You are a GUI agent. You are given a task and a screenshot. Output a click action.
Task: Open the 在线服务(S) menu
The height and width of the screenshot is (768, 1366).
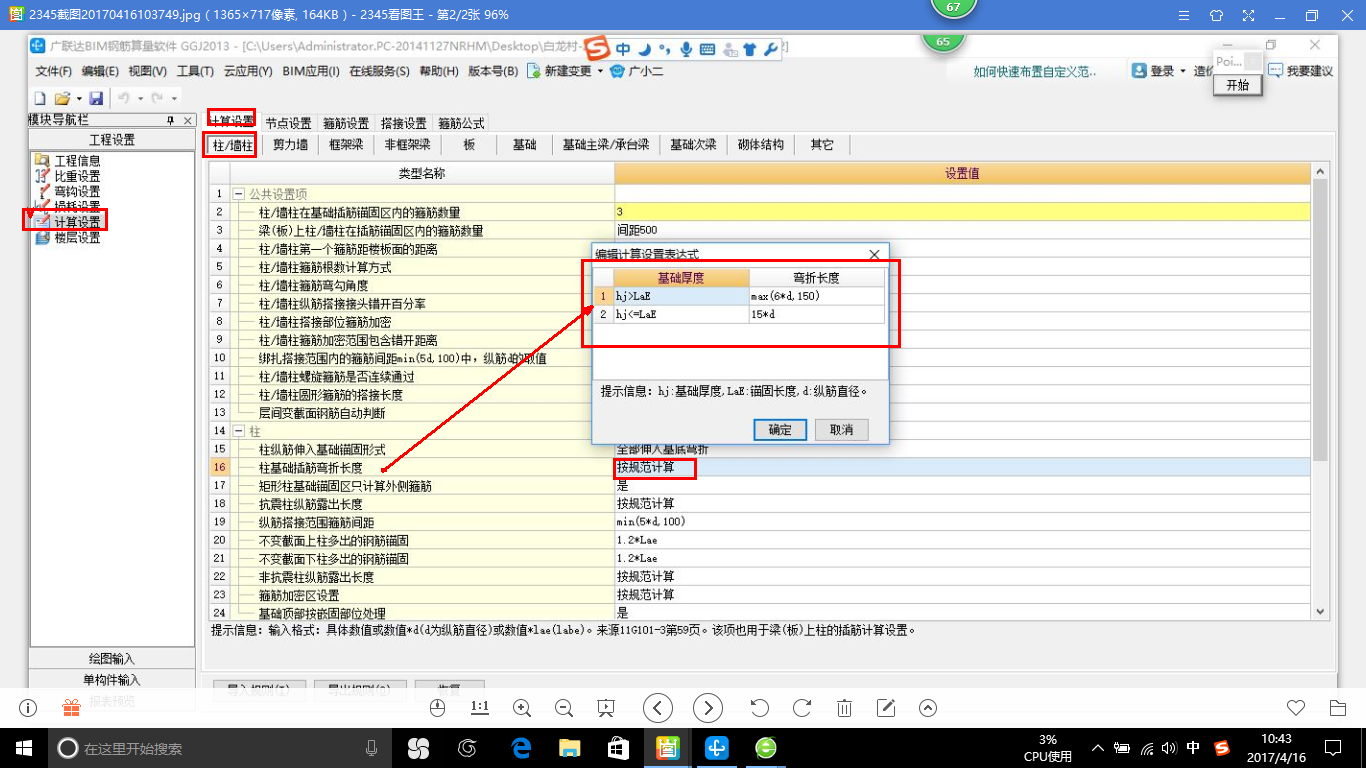379,71
